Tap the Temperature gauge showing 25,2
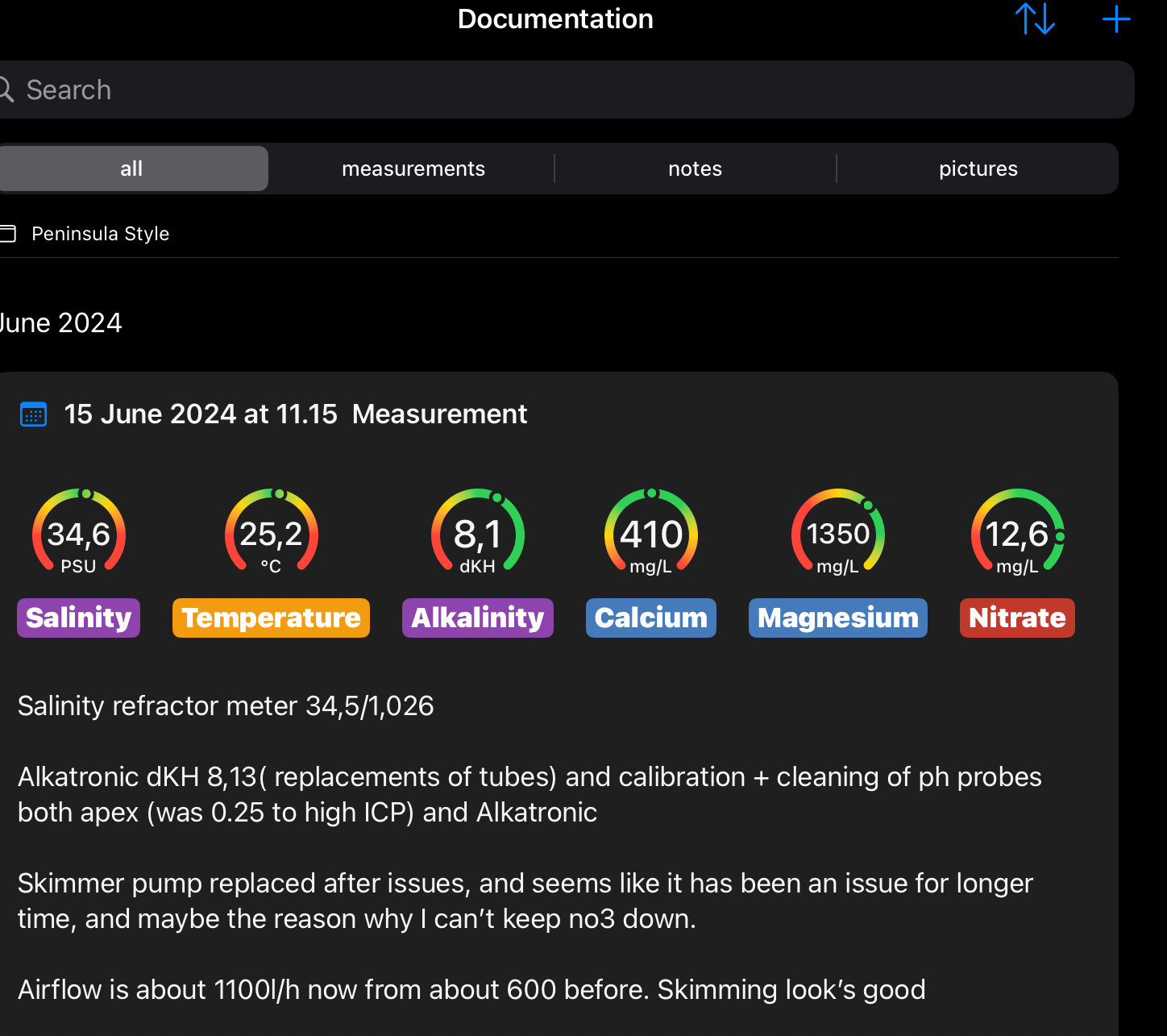Image resolution: width=1167 pixels, height=1036 pixels. click(x=271, y=533)
